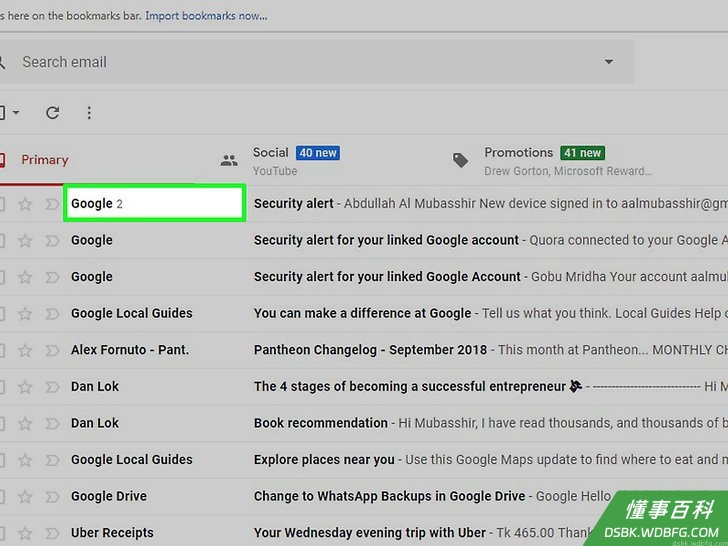Image resolution: width=728 pixels, height=546 pixels.
Task: Mark Gobu Mridha alert email as important
Action: point(52,277)
